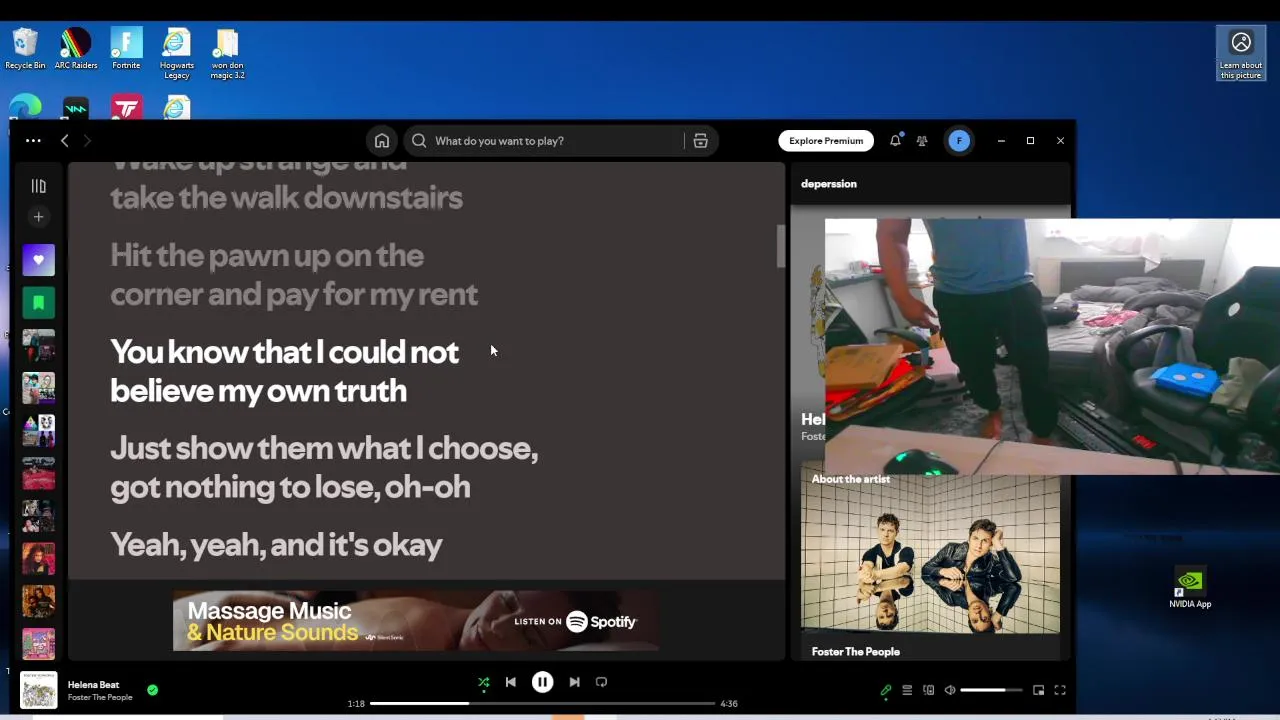The image size is (1280, 720).
Task: Open the user profile avatar 'F'
Action: (959, 141)
